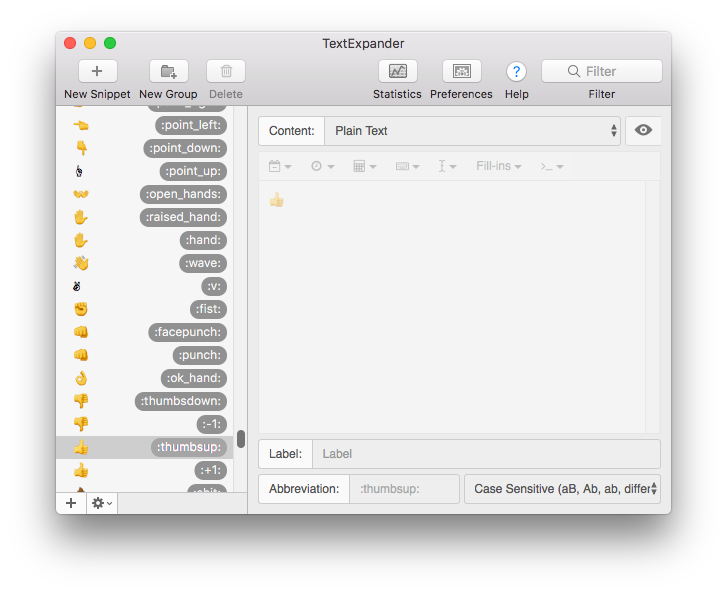
Task: Click the fist emoji beside :punch:
Action: 81,355
